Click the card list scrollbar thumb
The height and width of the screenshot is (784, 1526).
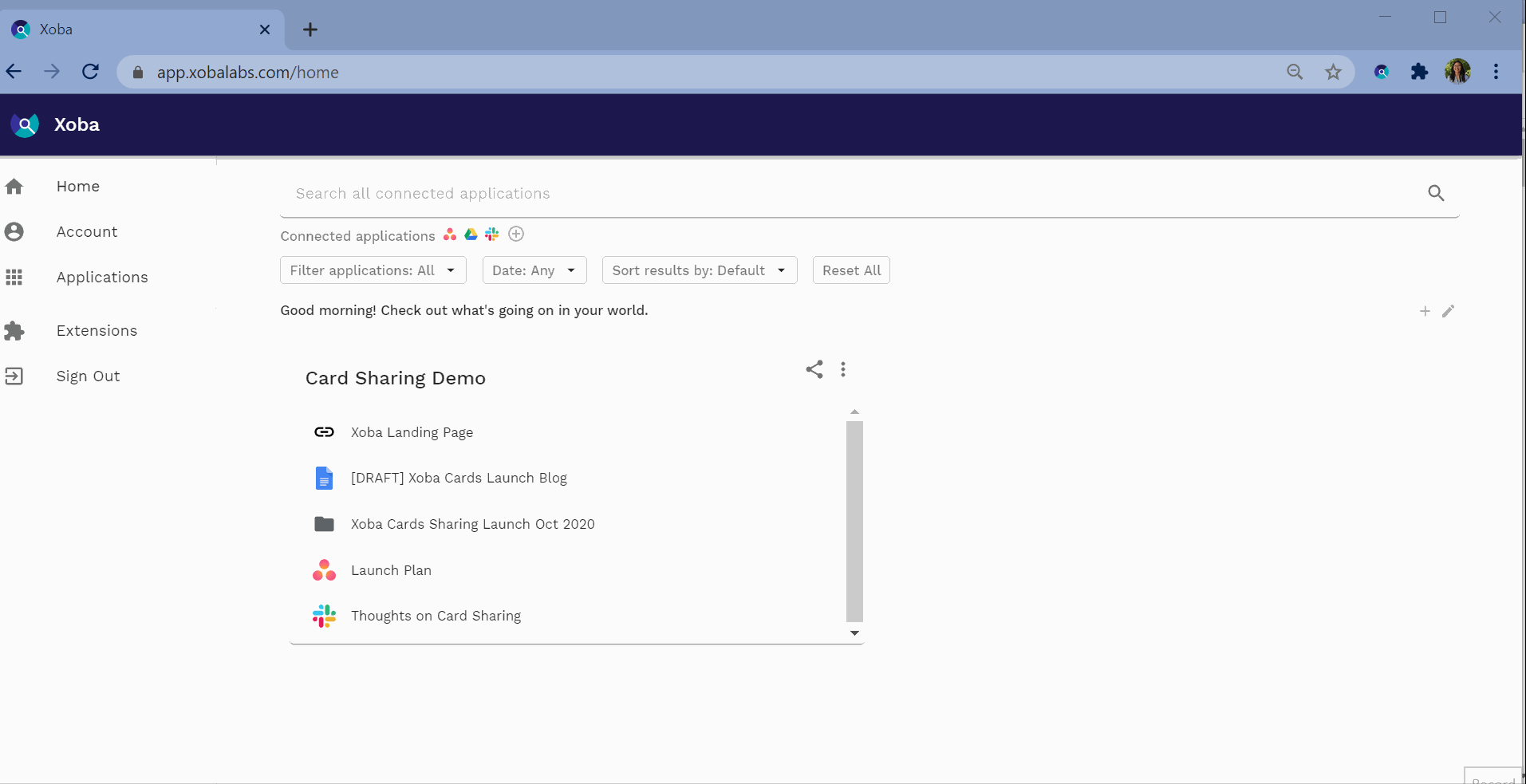pos(854,521)
